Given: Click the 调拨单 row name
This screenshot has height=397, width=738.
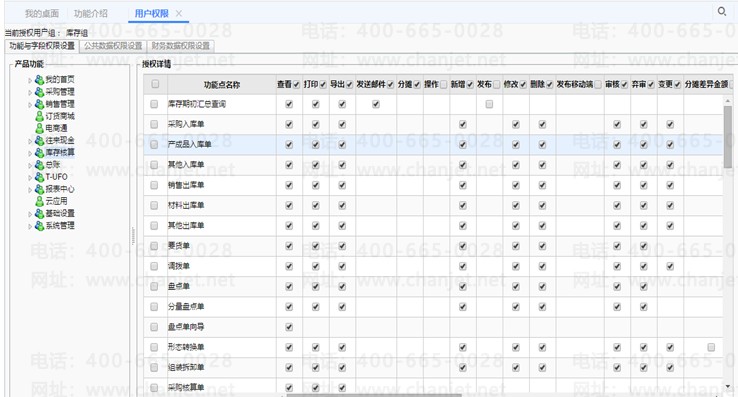Looking at the screenshot, I should point(179,266).
